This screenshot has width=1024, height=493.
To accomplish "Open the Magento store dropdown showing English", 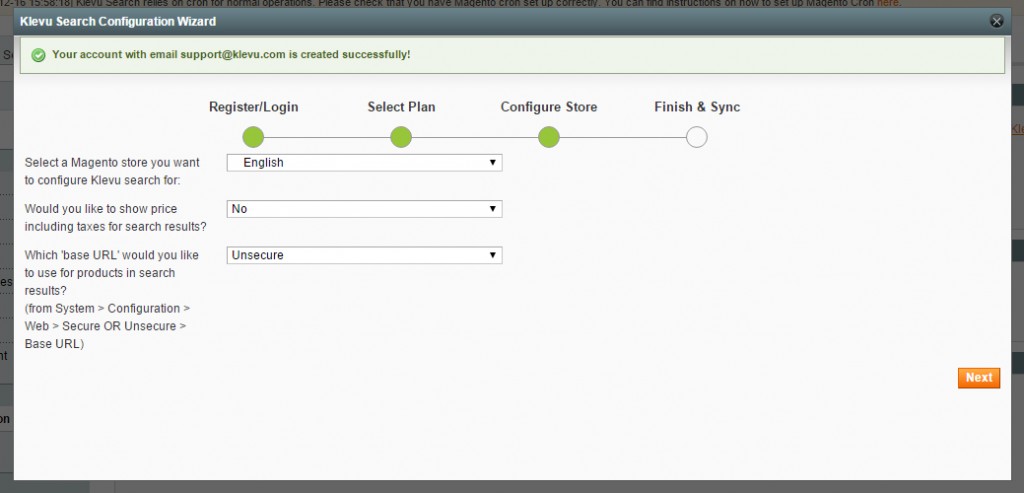I will [364, 162].
